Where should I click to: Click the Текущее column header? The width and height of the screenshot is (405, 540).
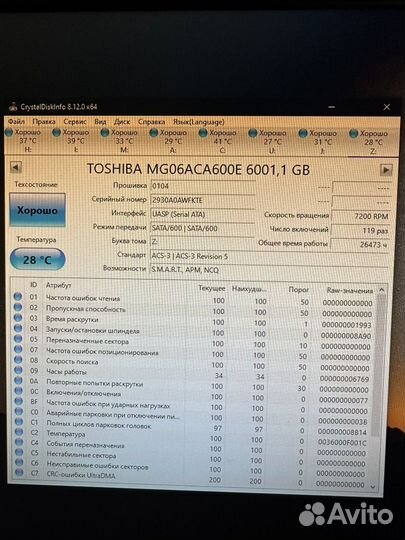click(212, 288)
